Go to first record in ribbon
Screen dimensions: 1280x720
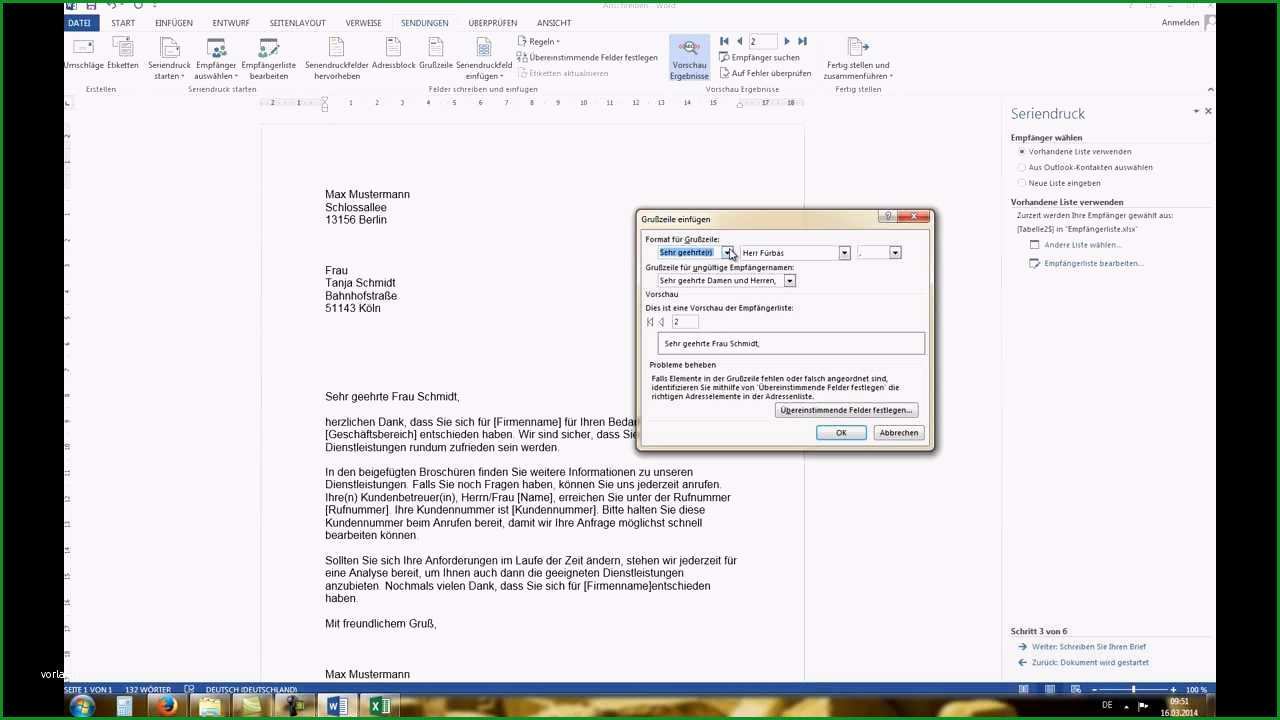coord(724,41)
